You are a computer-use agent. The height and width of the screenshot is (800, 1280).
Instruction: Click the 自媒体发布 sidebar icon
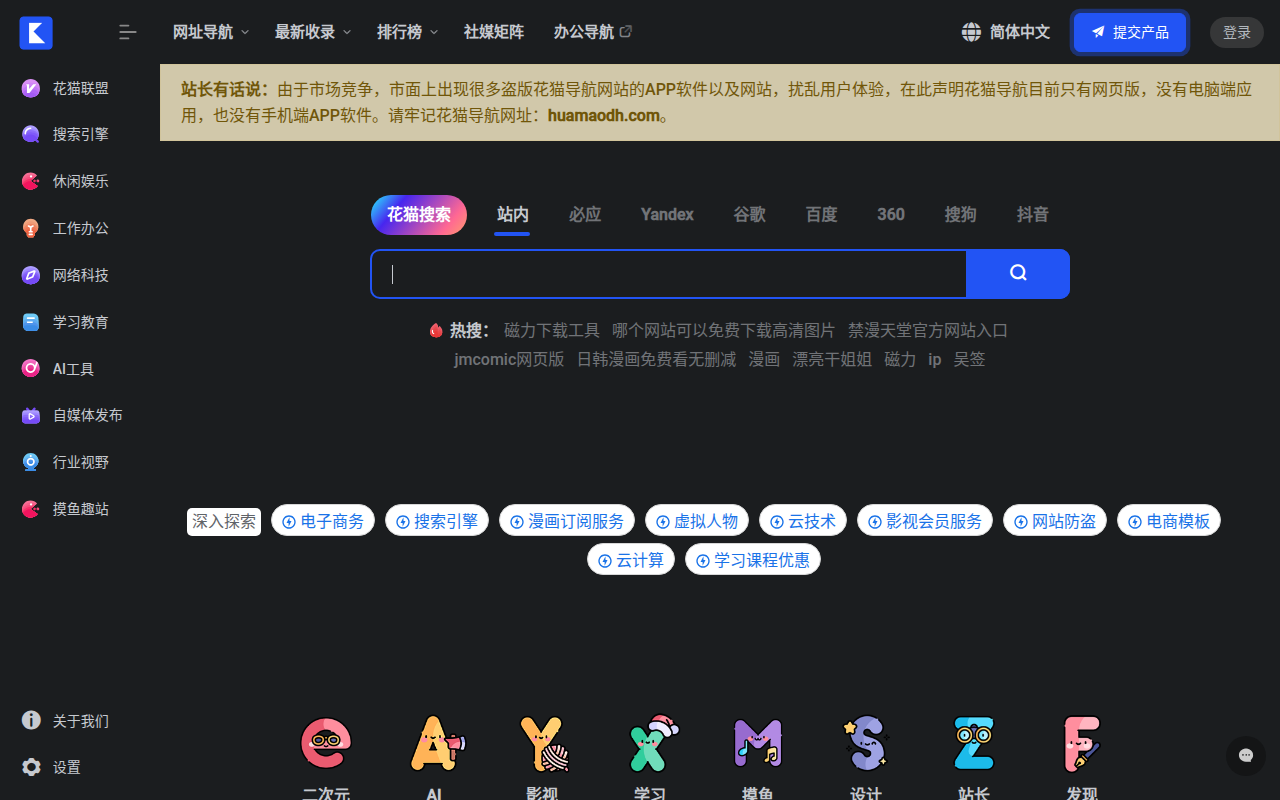pos(30,415)
